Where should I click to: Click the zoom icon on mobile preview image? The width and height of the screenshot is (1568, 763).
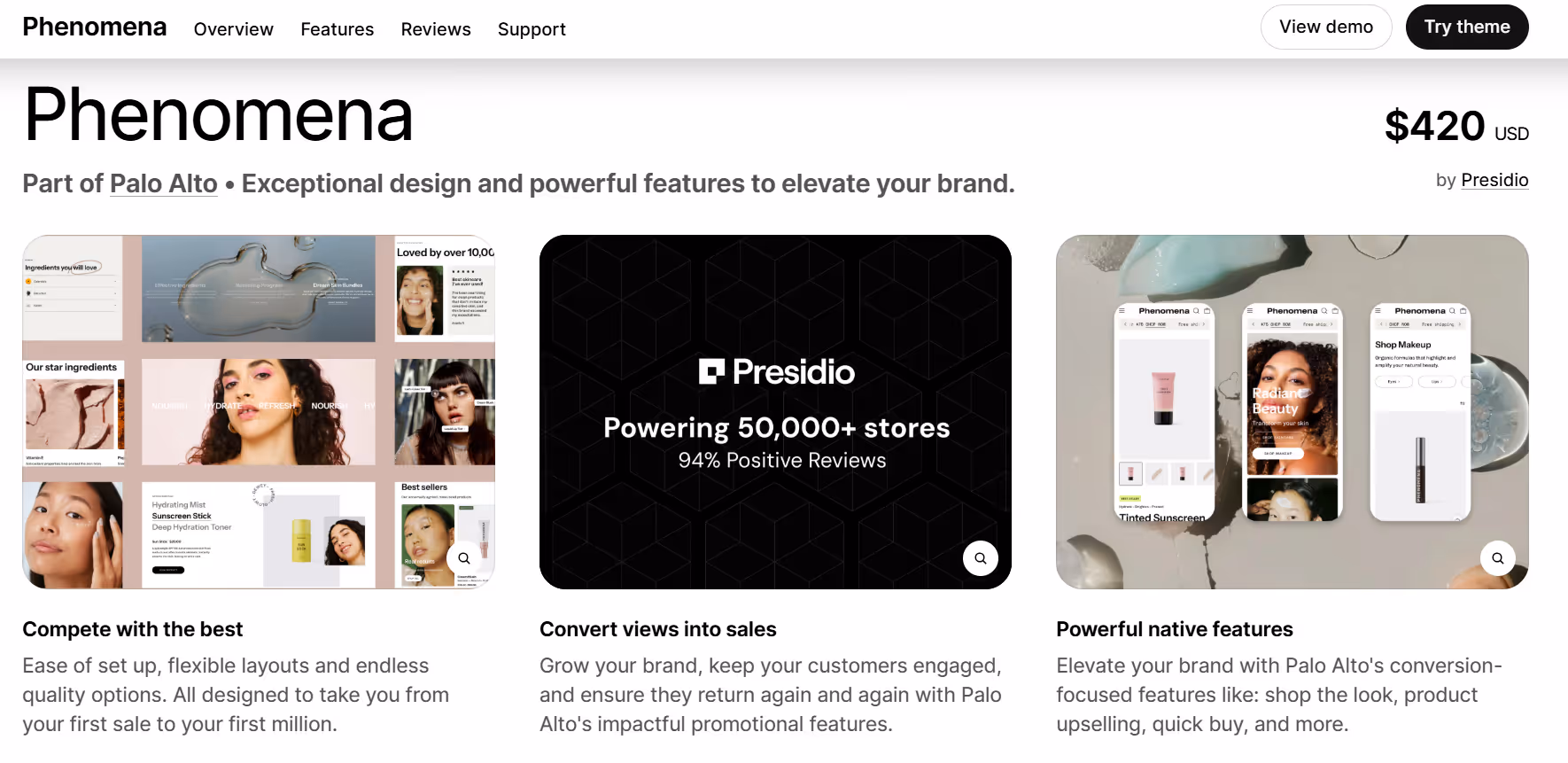coord(1497,558)
